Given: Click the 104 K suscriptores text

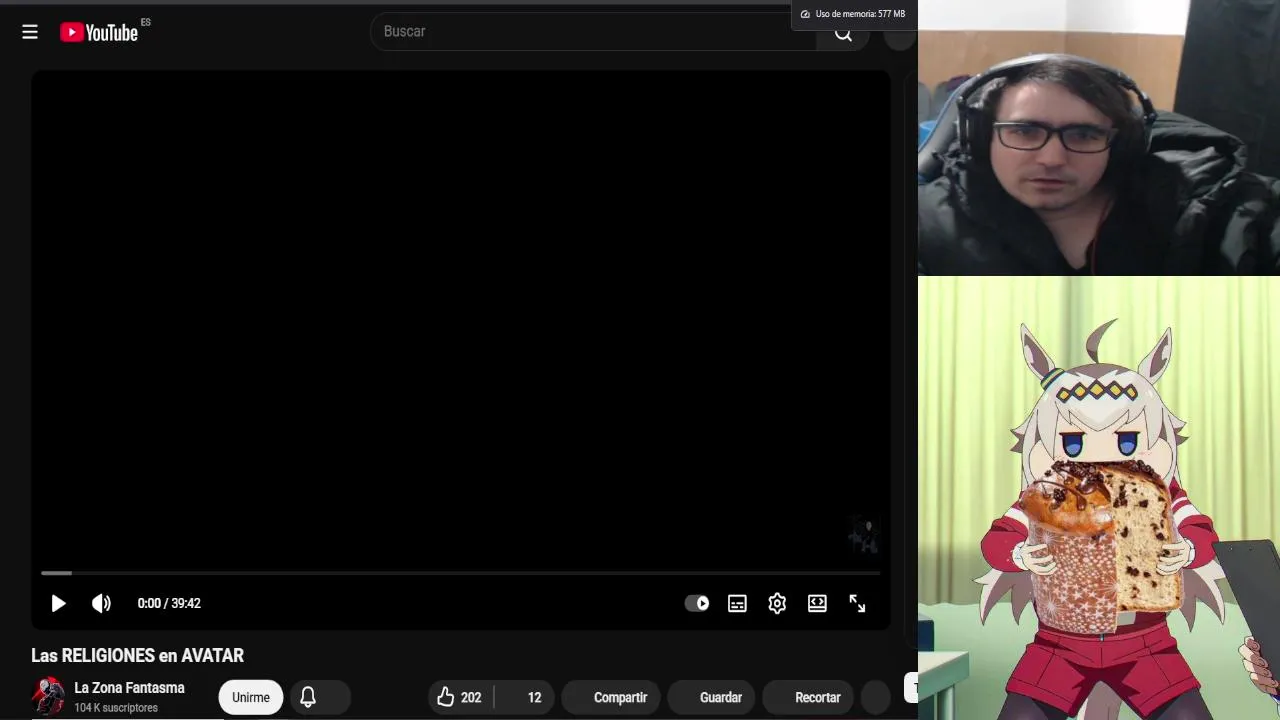Looking at the screenshot, I should (x=116, y=708).
